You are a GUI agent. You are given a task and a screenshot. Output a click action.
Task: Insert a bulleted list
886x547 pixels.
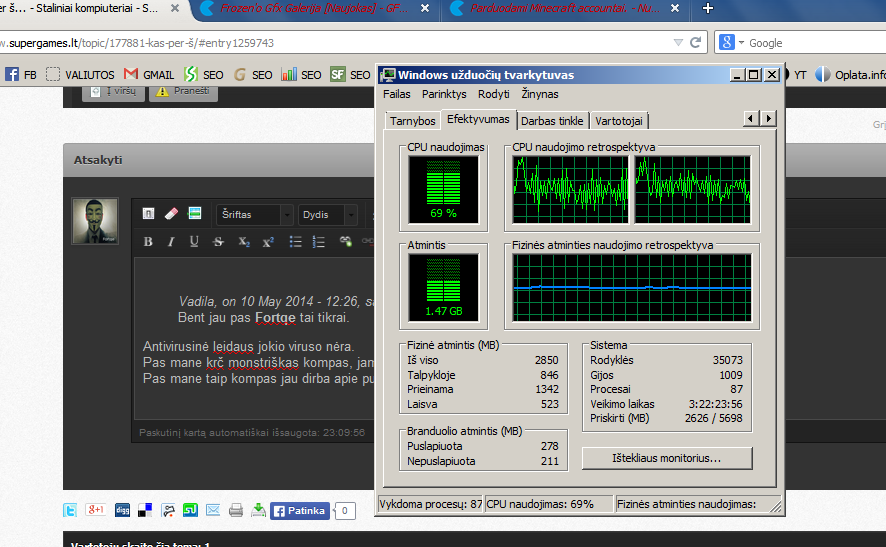[295, 242]
